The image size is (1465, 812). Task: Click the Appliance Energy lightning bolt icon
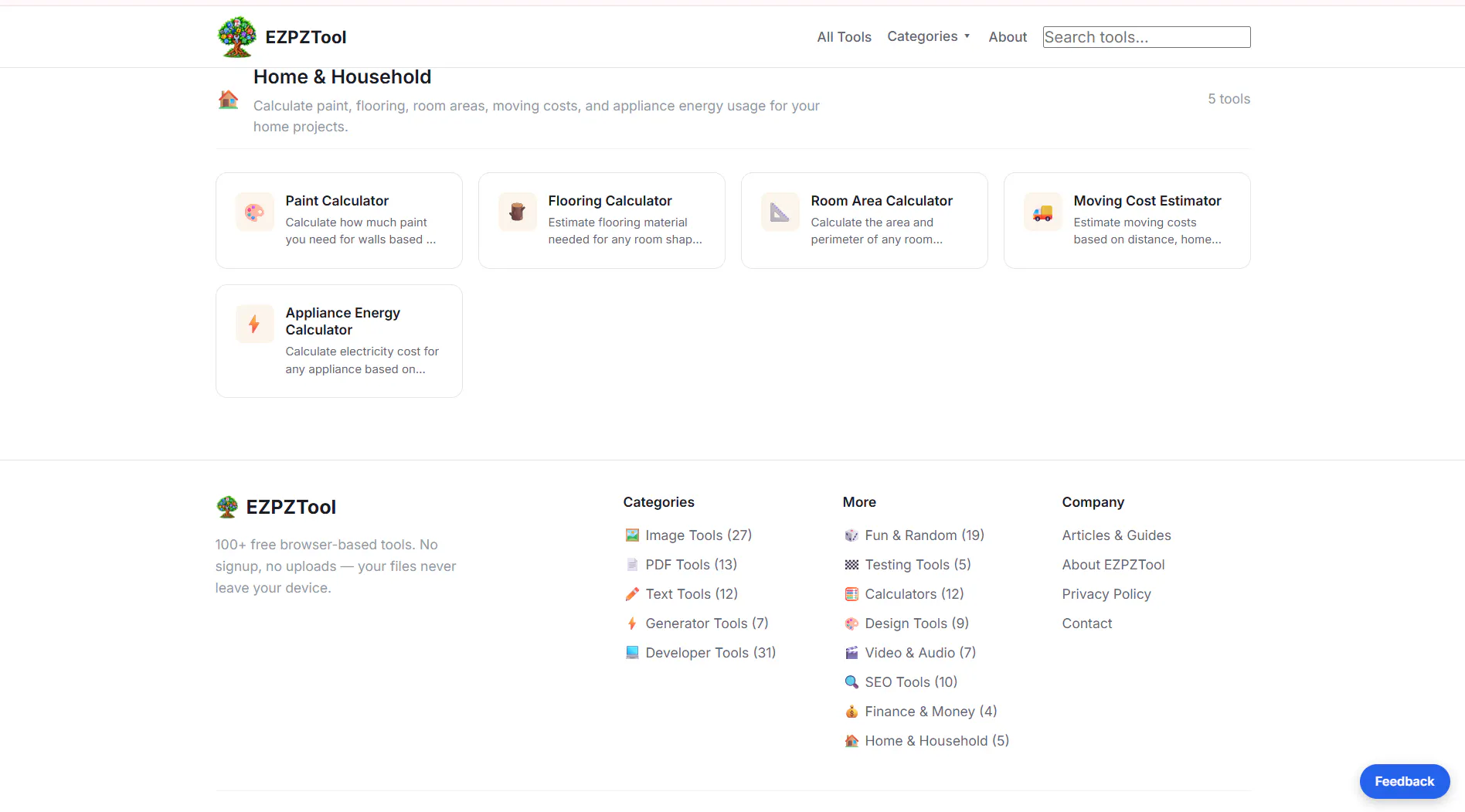point(254,324)
